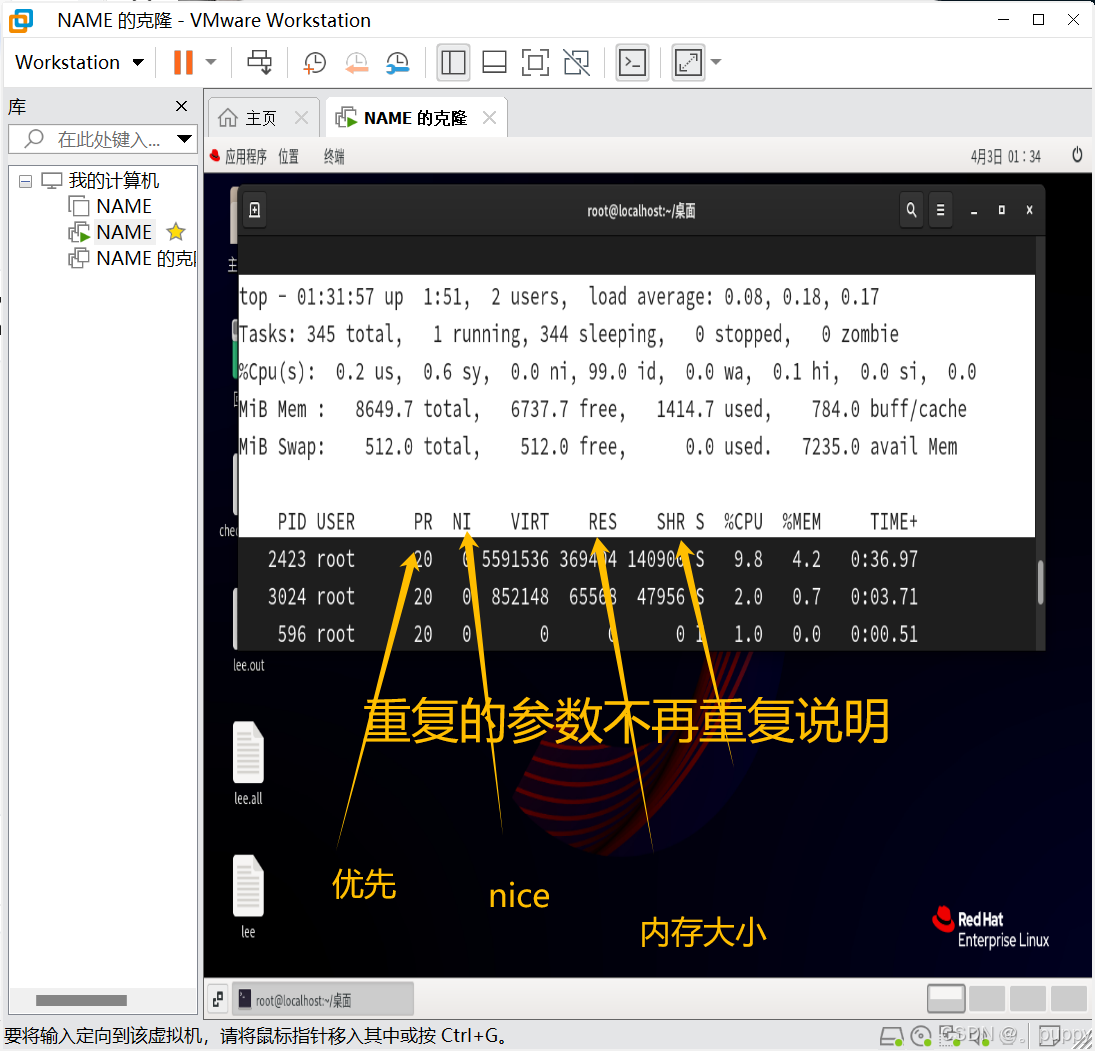Viewport: 1095px width, 1051px height.
Task: Open the Snapshot Manager
Action: pos(397,62)
